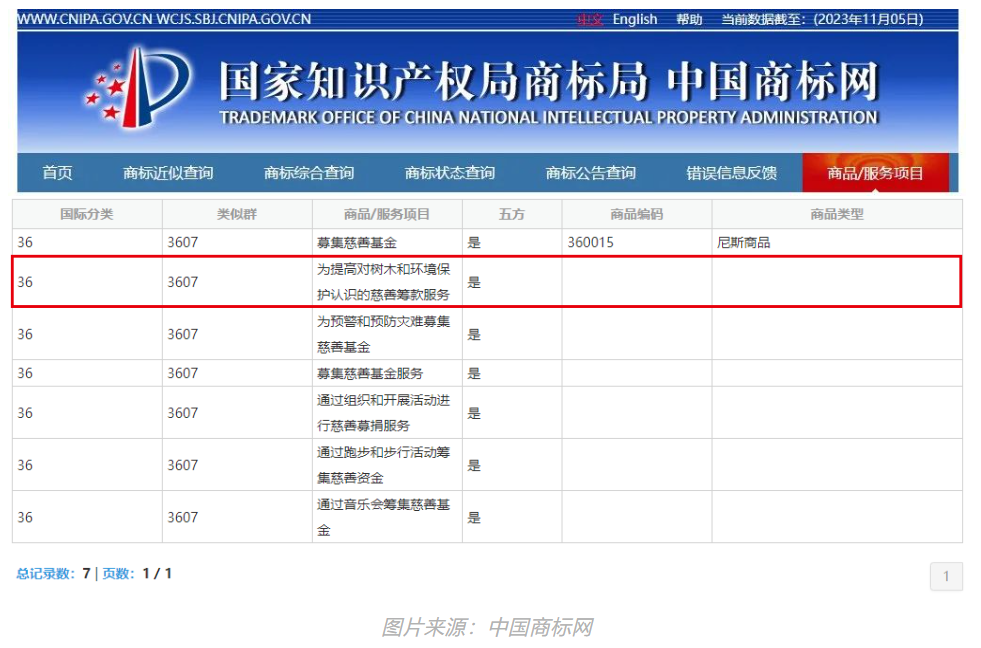Viewport: 981px width, 648px height.
Task: Select the 中文 language option
Action: [x=589, y=19]
